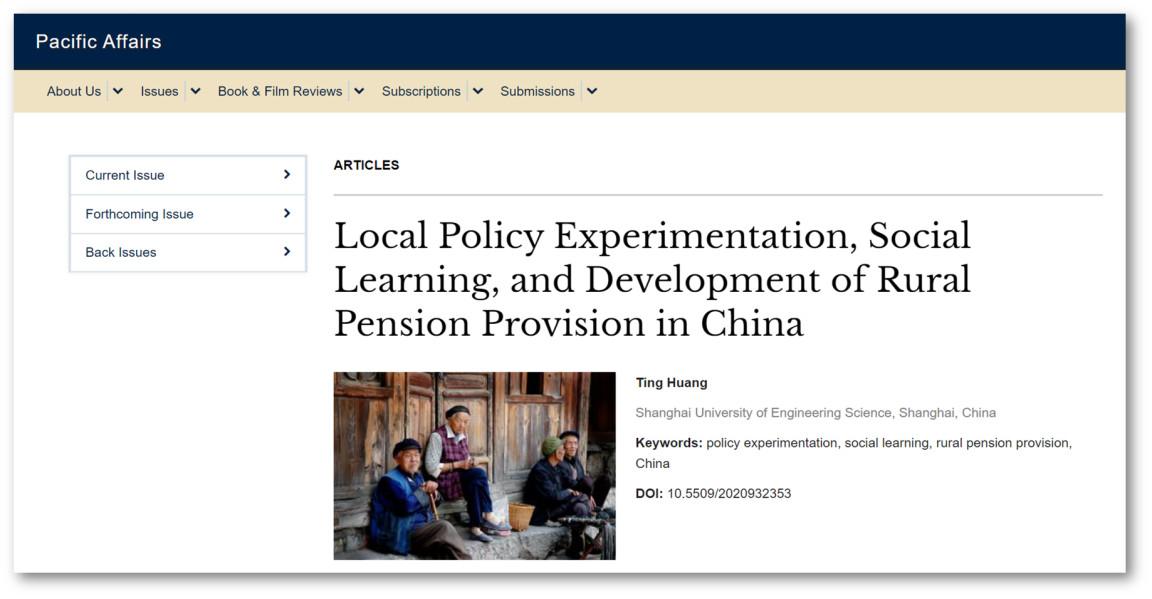Expand the Book & Film Reviews chevron

pyautogui.click(x=359, y=91)
